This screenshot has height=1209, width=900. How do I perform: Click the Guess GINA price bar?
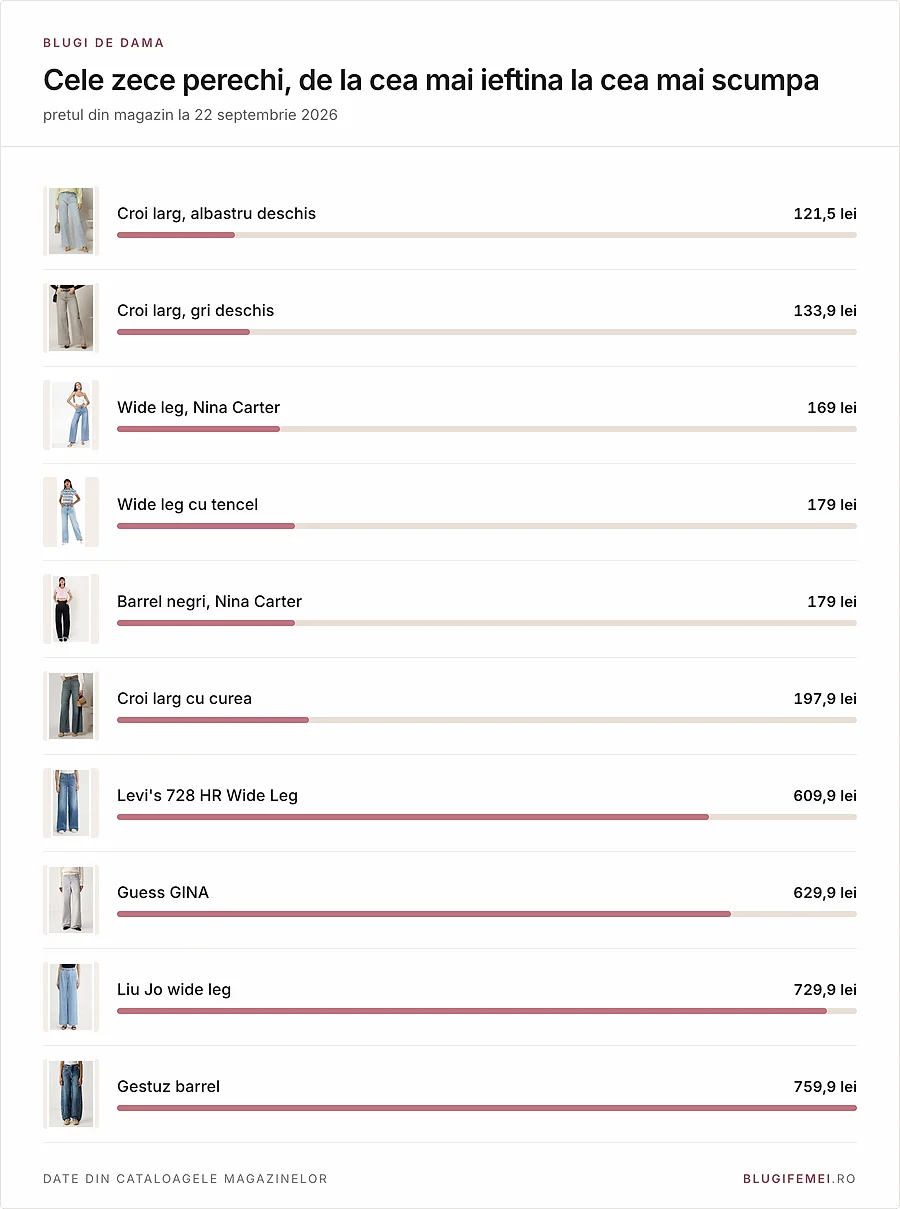point(487,914)
